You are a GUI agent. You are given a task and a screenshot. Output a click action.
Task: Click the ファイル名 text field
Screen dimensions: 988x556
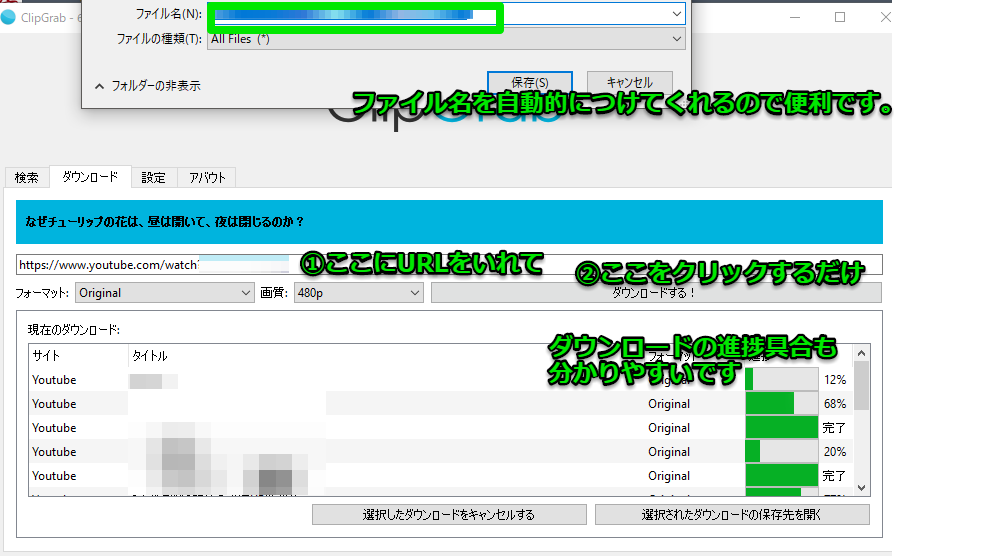click(440, 14)
